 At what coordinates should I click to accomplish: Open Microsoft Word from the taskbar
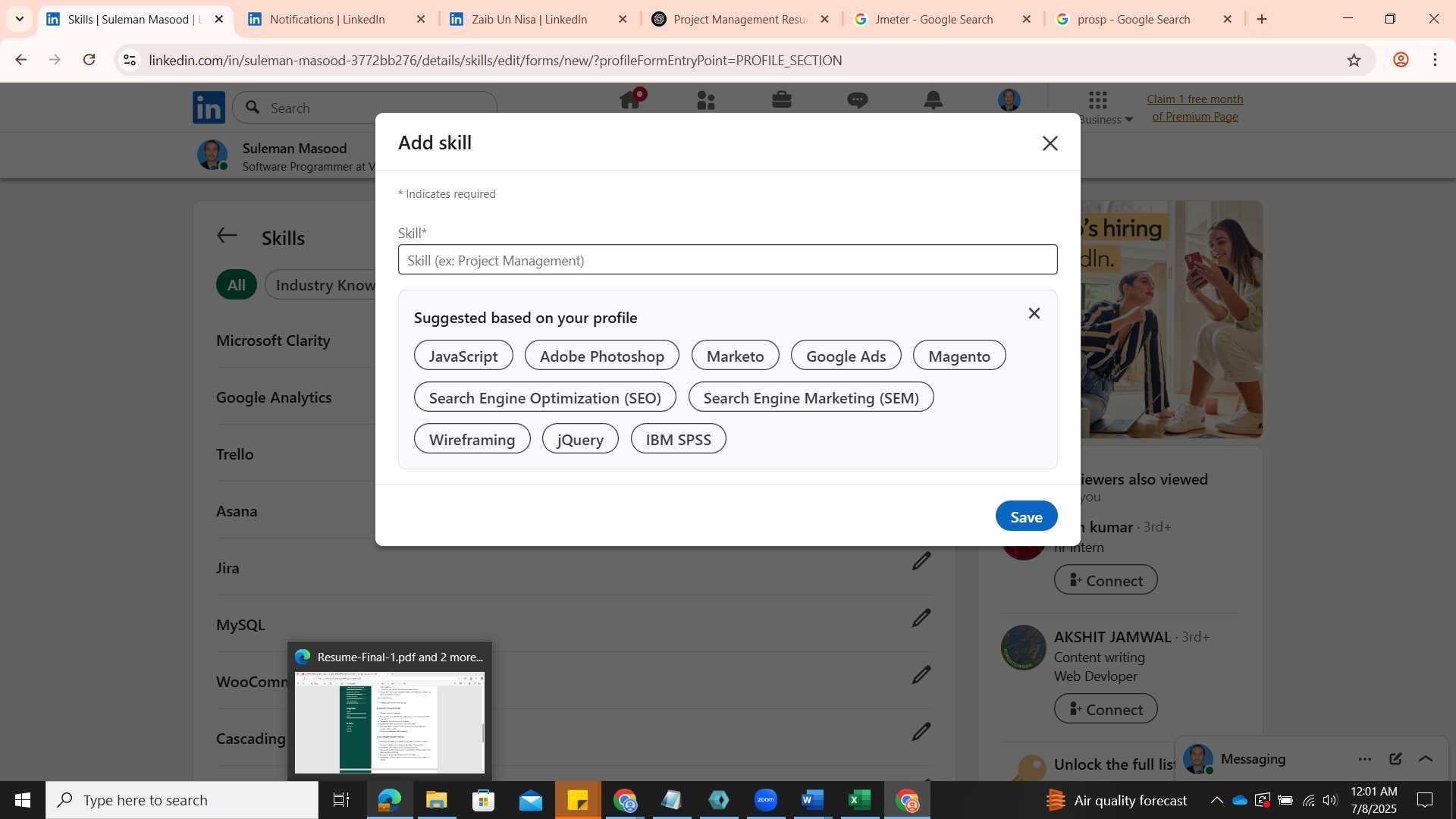812,800
